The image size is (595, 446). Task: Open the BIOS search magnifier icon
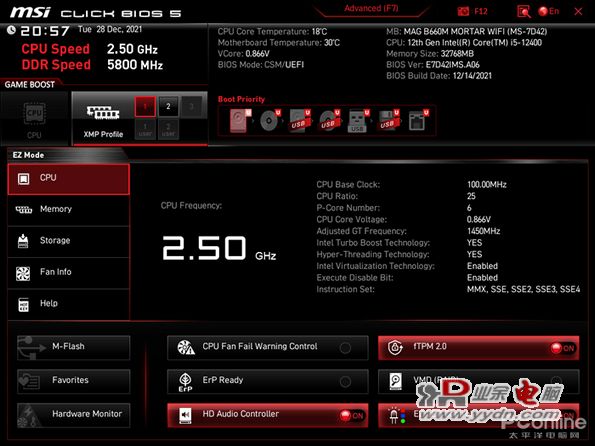pyautogui.click(x=524, y=11)
